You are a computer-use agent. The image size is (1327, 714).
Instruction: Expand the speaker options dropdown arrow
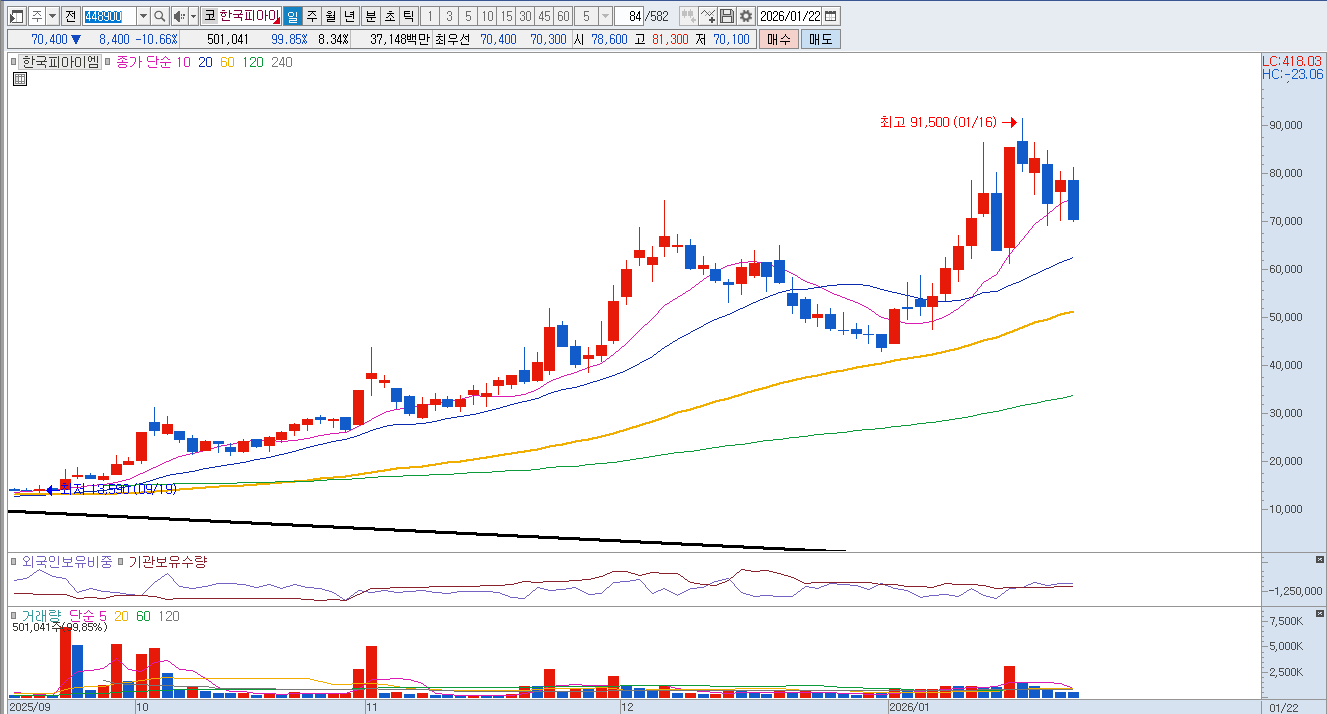coord(192,16)
